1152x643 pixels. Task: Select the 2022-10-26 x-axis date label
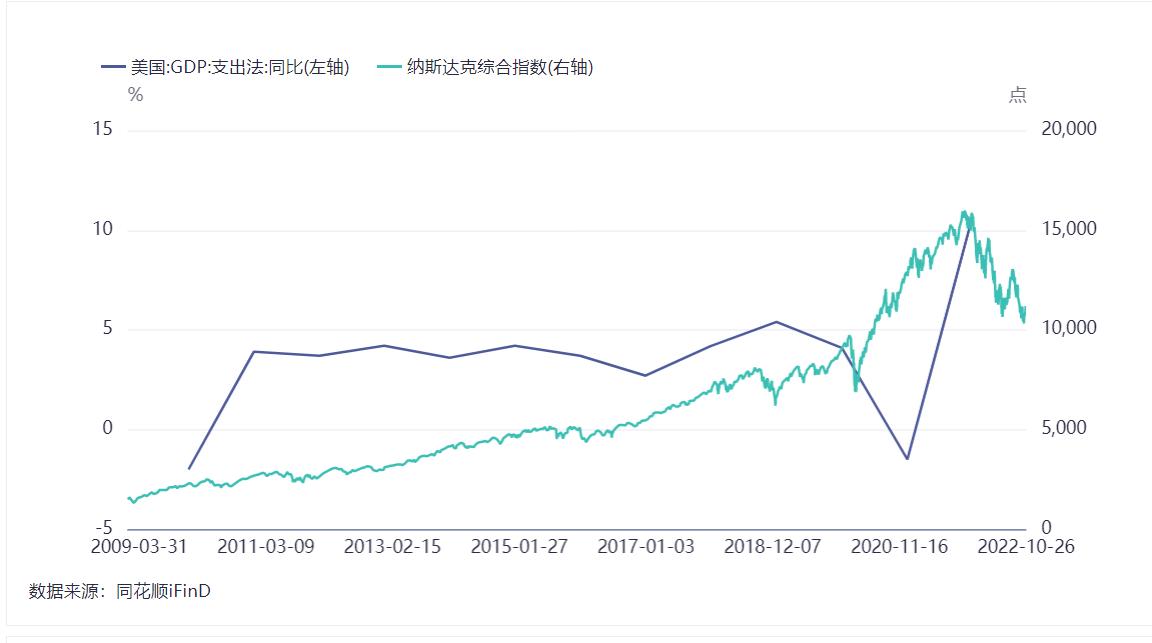tap(1026, 547)
